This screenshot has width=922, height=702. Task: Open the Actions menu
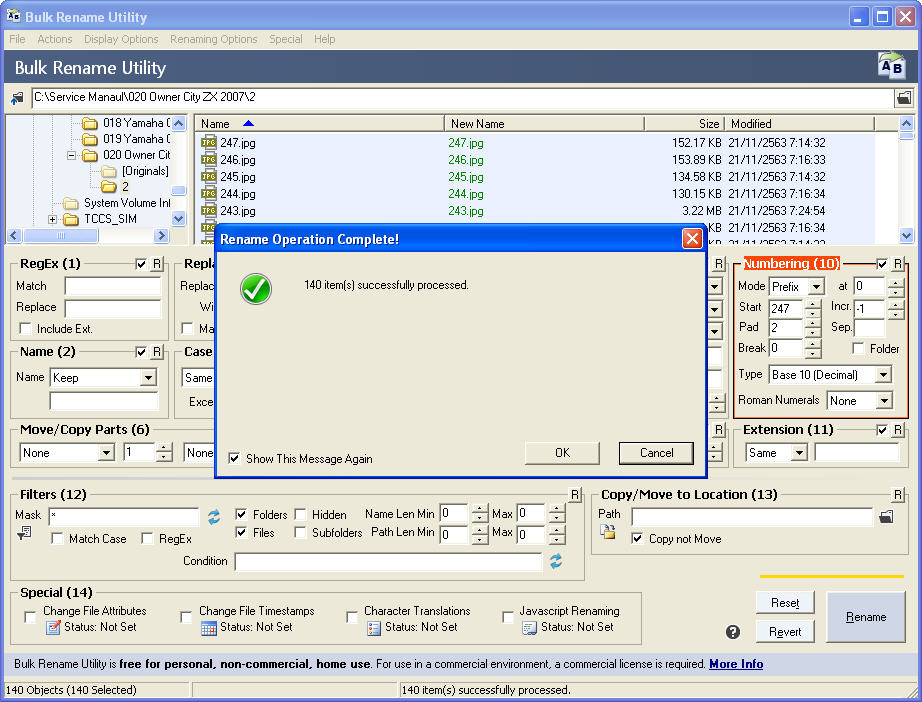pyautogui.click(x=55, y=39)
